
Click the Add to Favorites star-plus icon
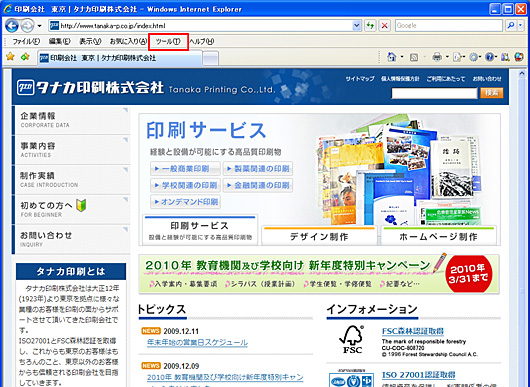tap(25, 57)
